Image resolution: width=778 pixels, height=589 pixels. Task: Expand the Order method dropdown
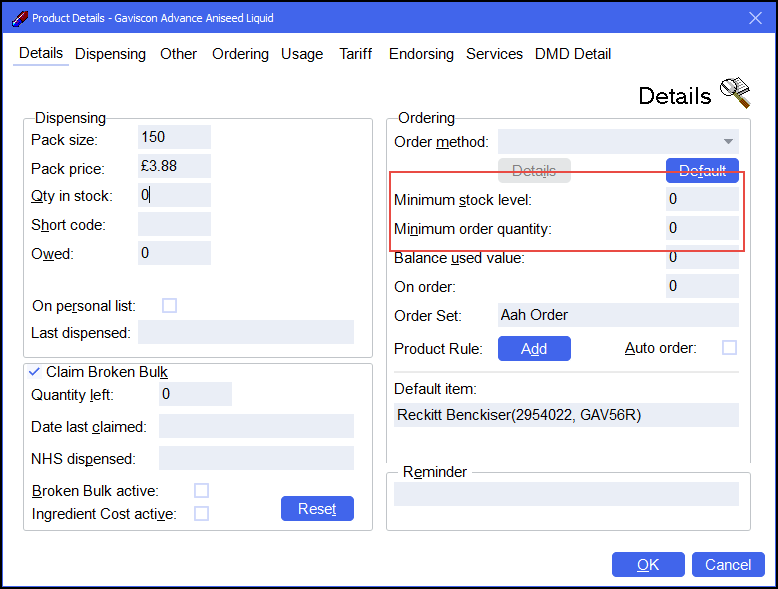(x=728, y=142)
